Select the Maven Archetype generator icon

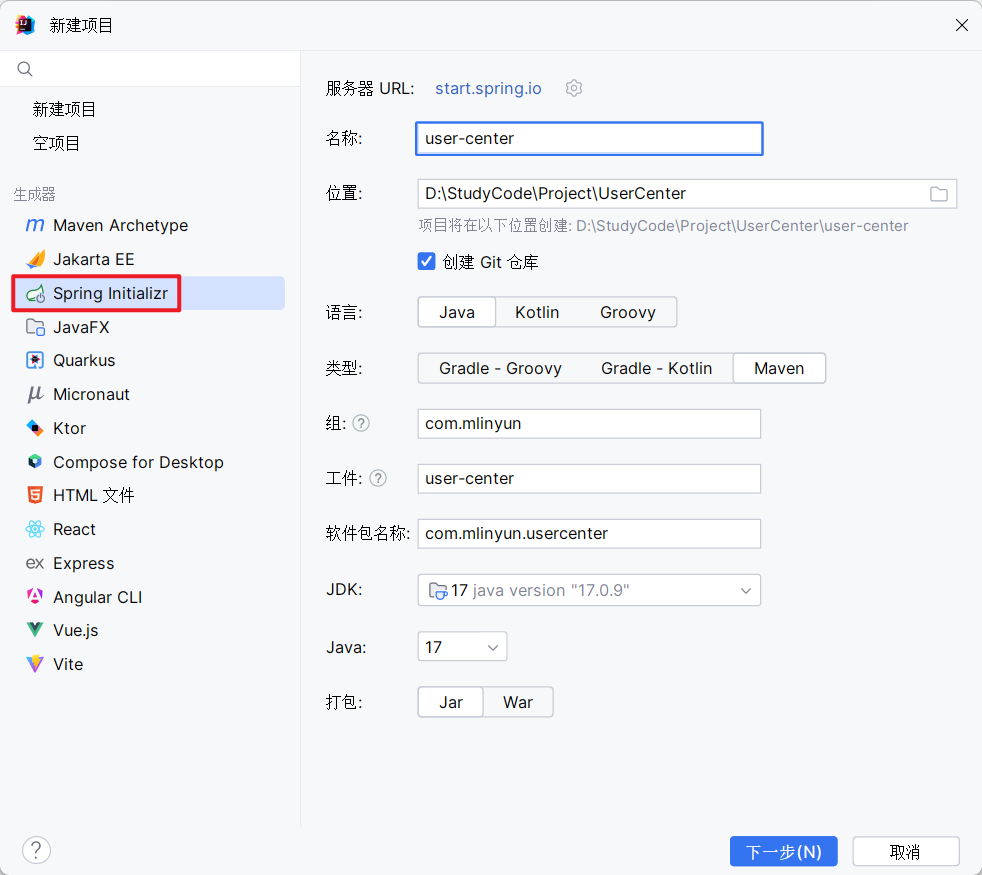[x=35, y=225]
